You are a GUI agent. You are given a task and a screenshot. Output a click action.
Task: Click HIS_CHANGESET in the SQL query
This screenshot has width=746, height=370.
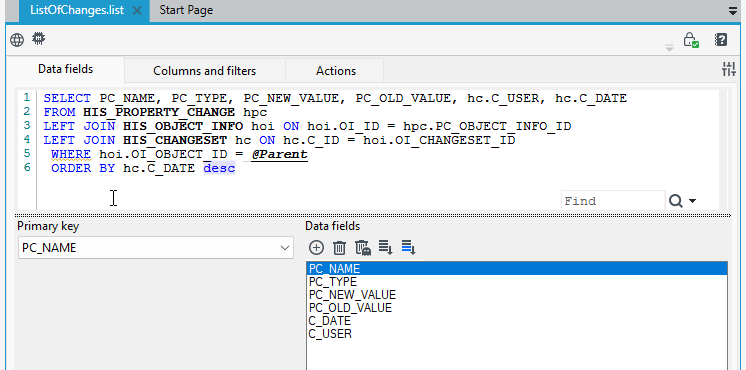click(175, 140)
